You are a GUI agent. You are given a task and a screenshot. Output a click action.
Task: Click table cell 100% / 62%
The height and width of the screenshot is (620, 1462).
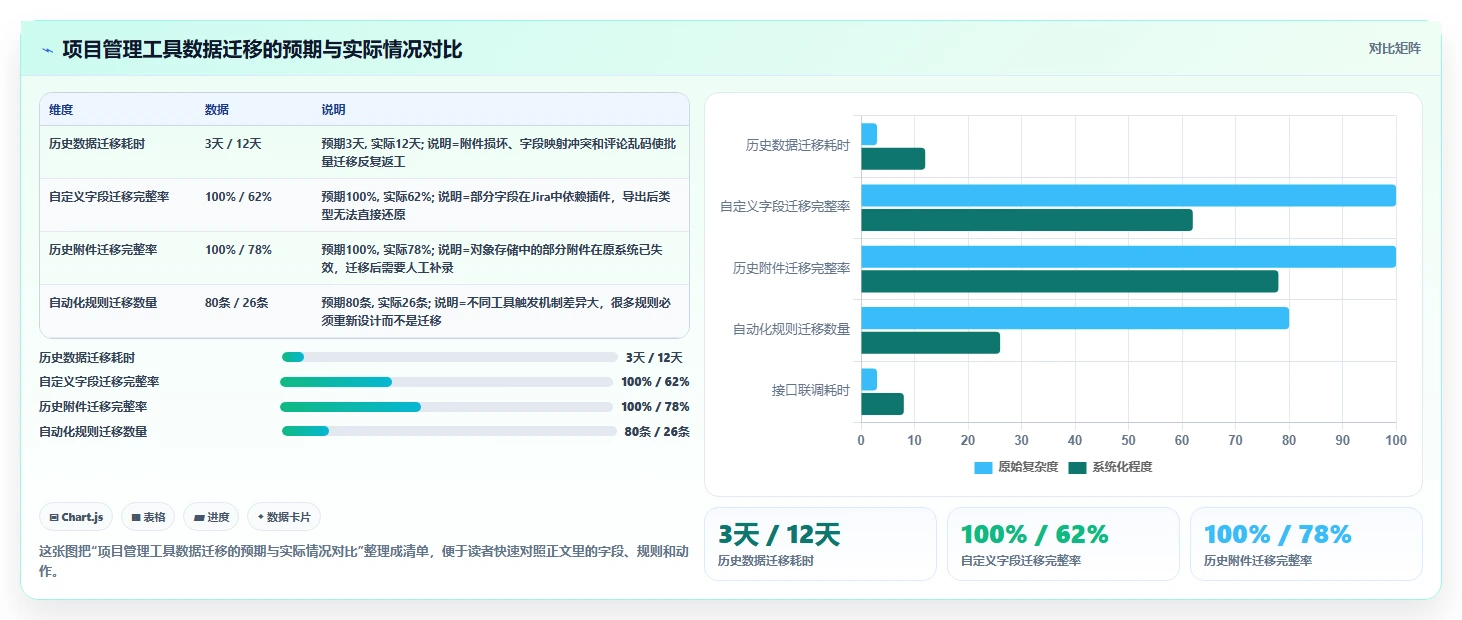pyautogui.click(x=238, y=196)
